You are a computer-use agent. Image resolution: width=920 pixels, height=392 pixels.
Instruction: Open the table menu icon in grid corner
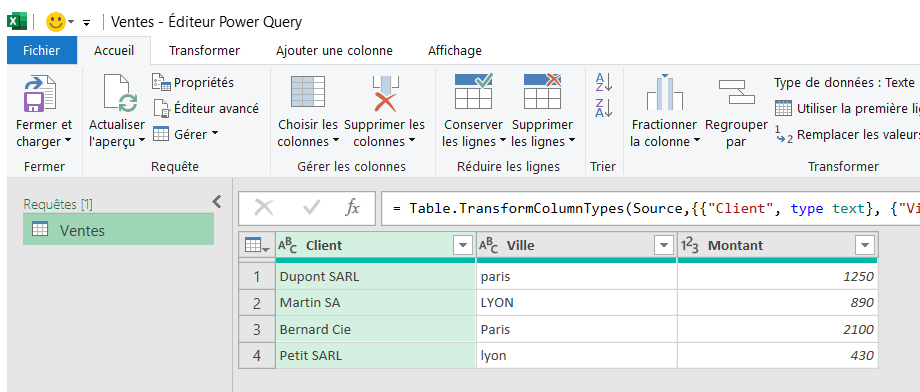pyautogui.click(x=257, y=246)
